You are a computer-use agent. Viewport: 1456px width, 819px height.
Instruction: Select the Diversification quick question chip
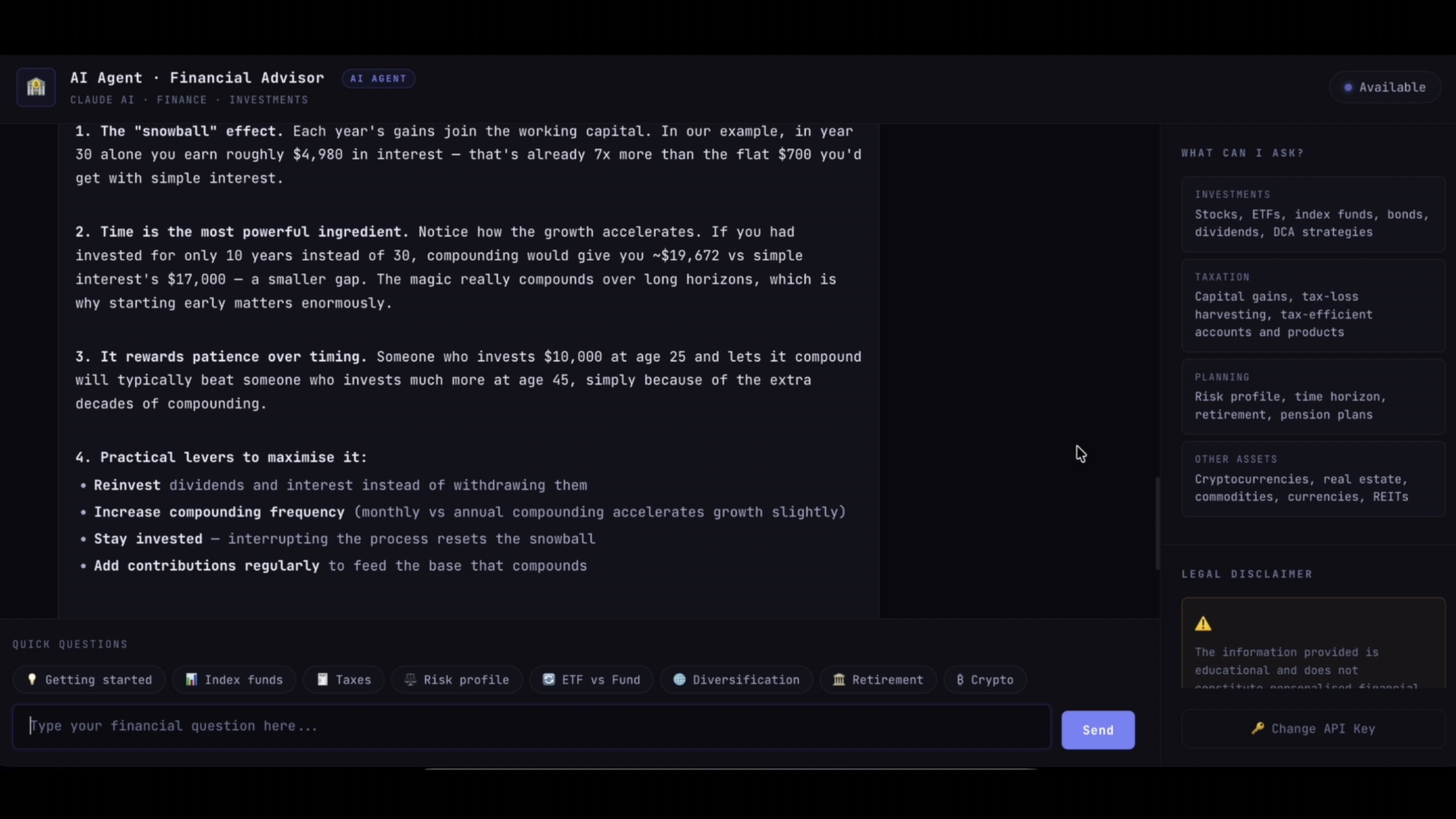point(737,679)
